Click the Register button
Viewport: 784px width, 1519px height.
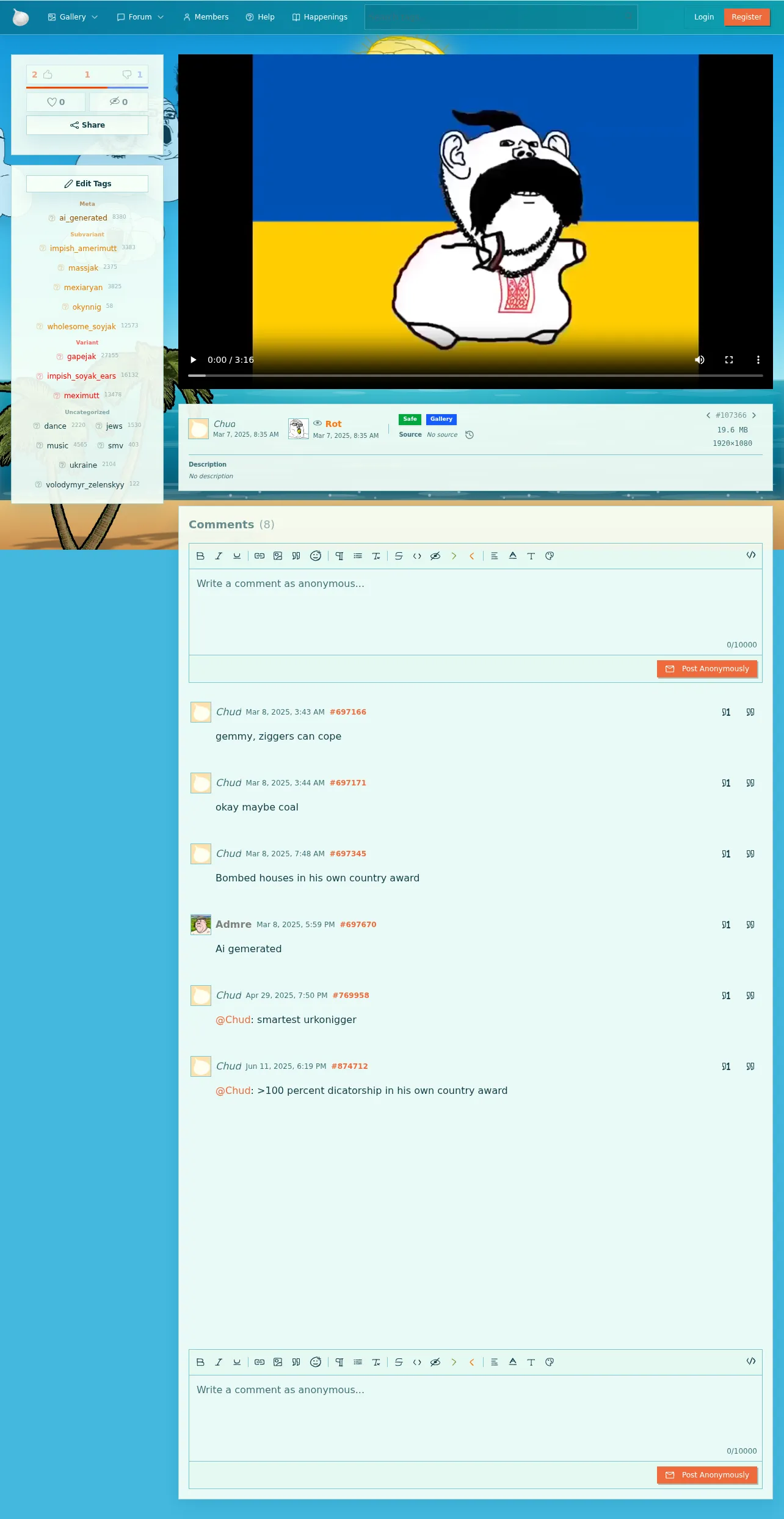(747, 17)
